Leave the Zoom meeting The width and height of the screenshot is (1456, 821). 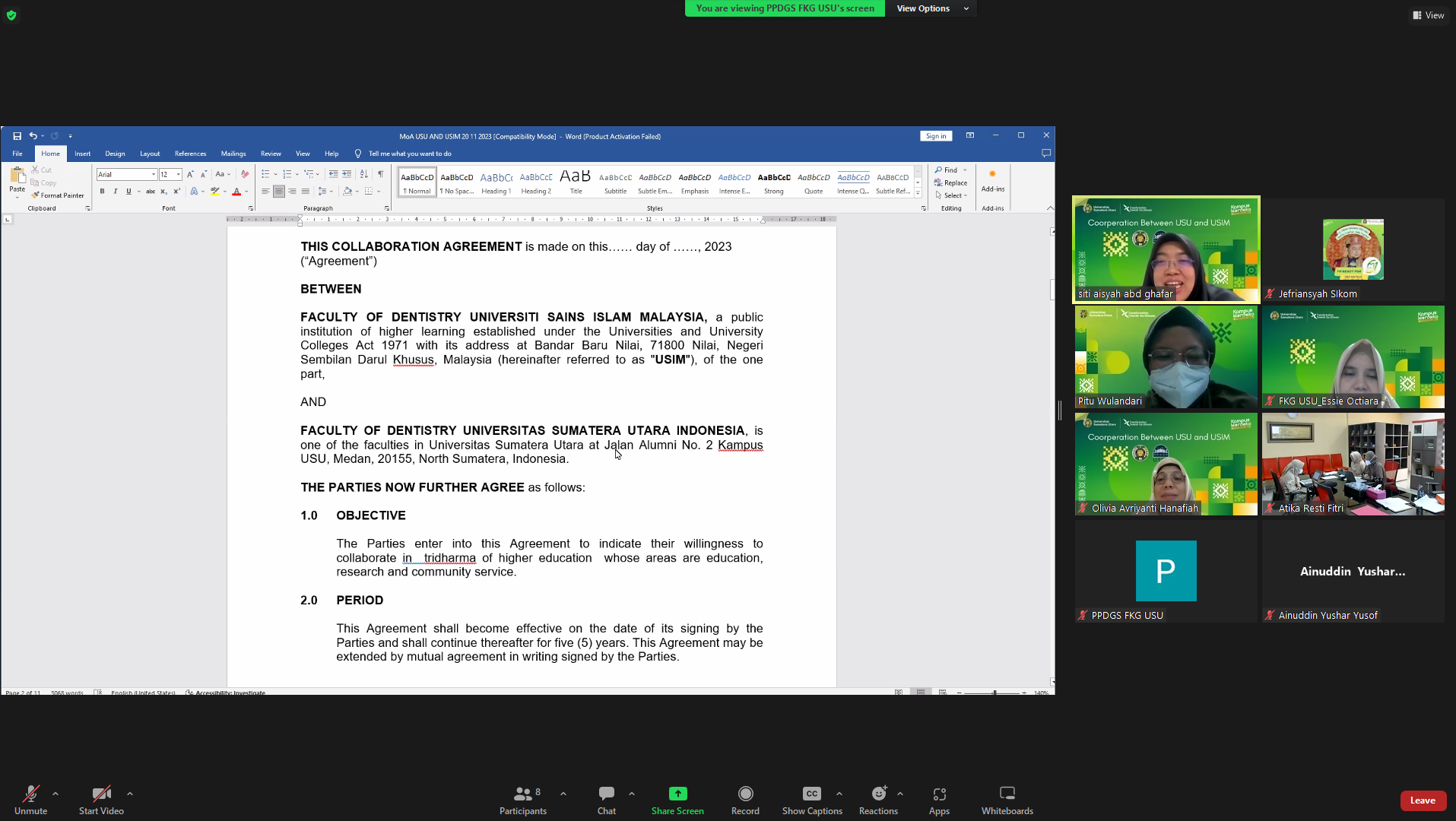pyautogui.click(x=1423, y=800)
